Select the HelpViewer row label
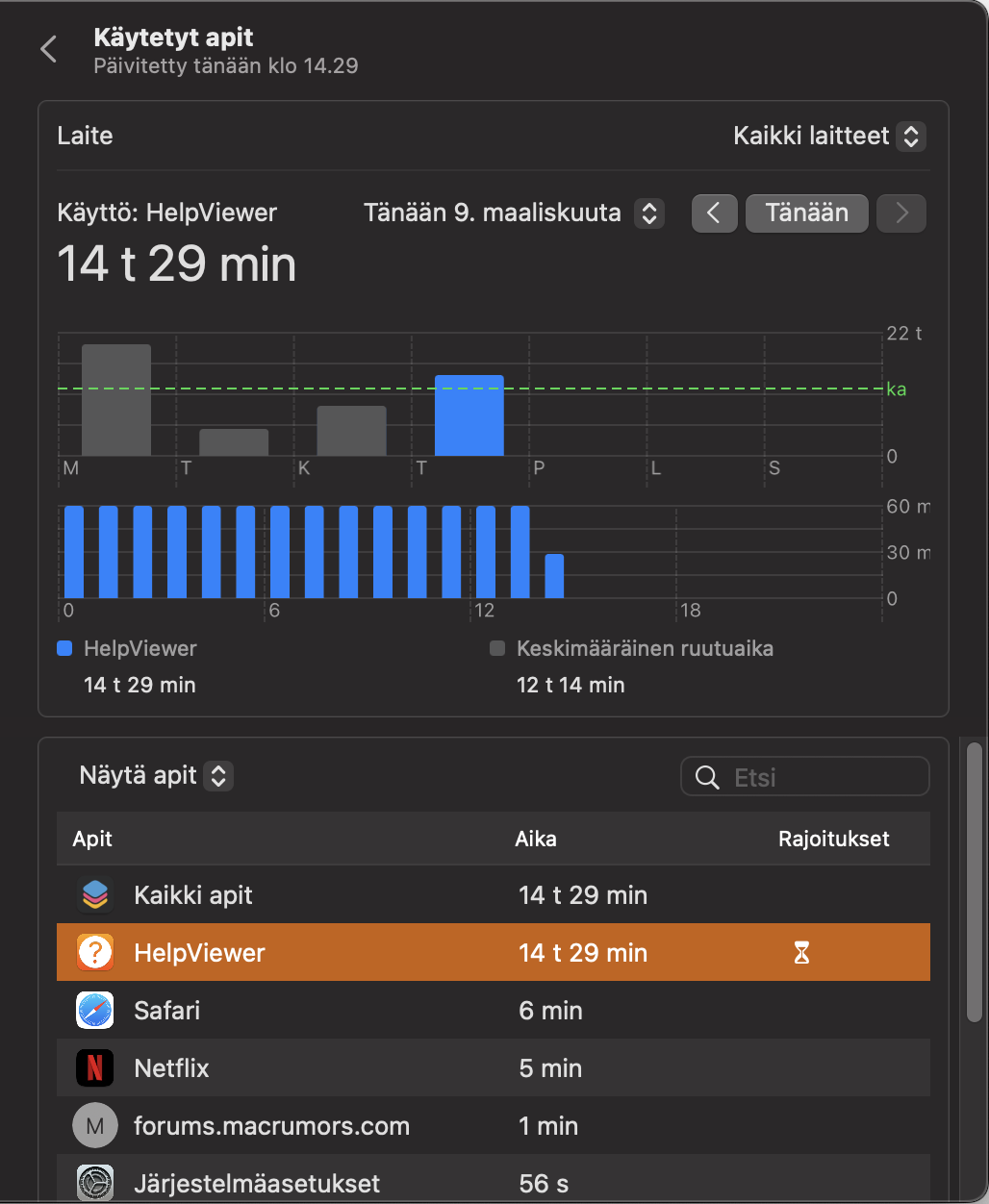This screenshot has width=989, height=1204. click(199, 952)
